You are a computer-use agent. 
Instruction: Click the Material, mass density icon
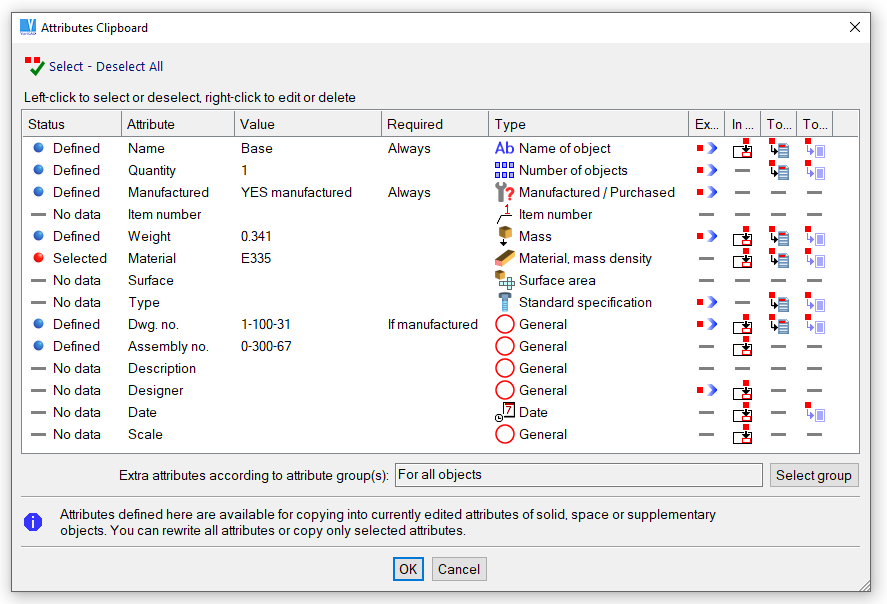pos(504,258)
